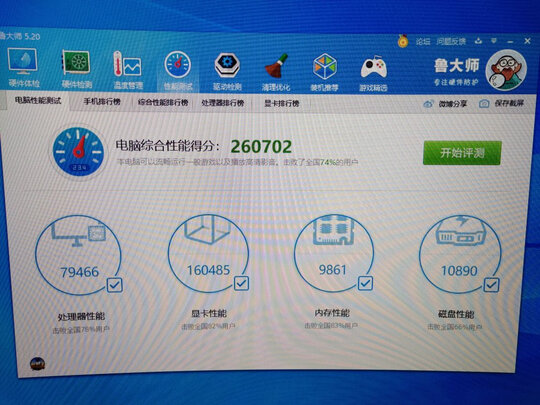Click the graphics score 160485
Screen dimensions: 540x405
point(208,270)
